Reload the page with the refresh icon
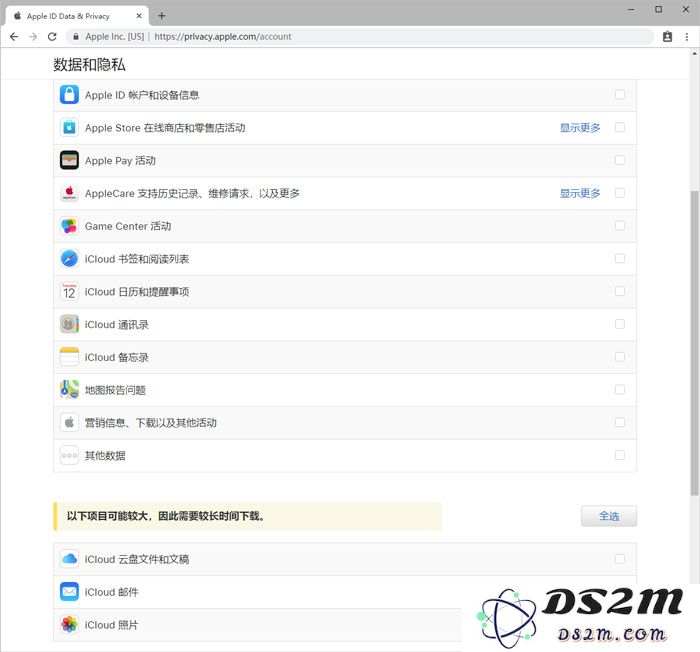The image size is (700, 652). click(52, 37)
